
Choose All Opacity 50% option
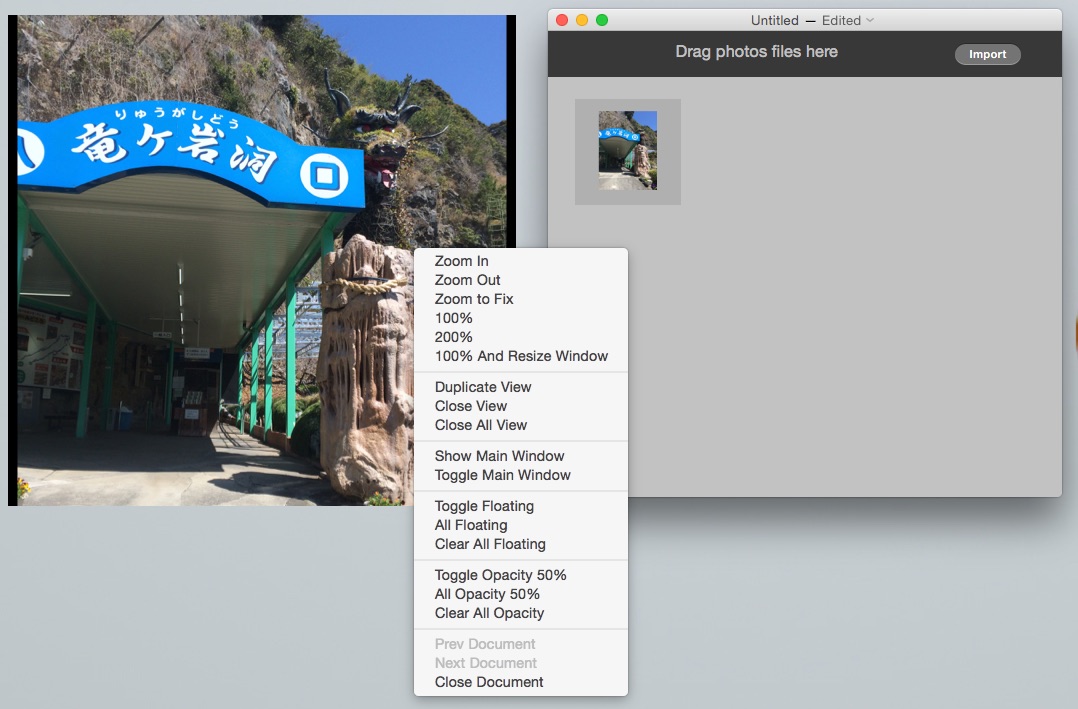point(520,594)
